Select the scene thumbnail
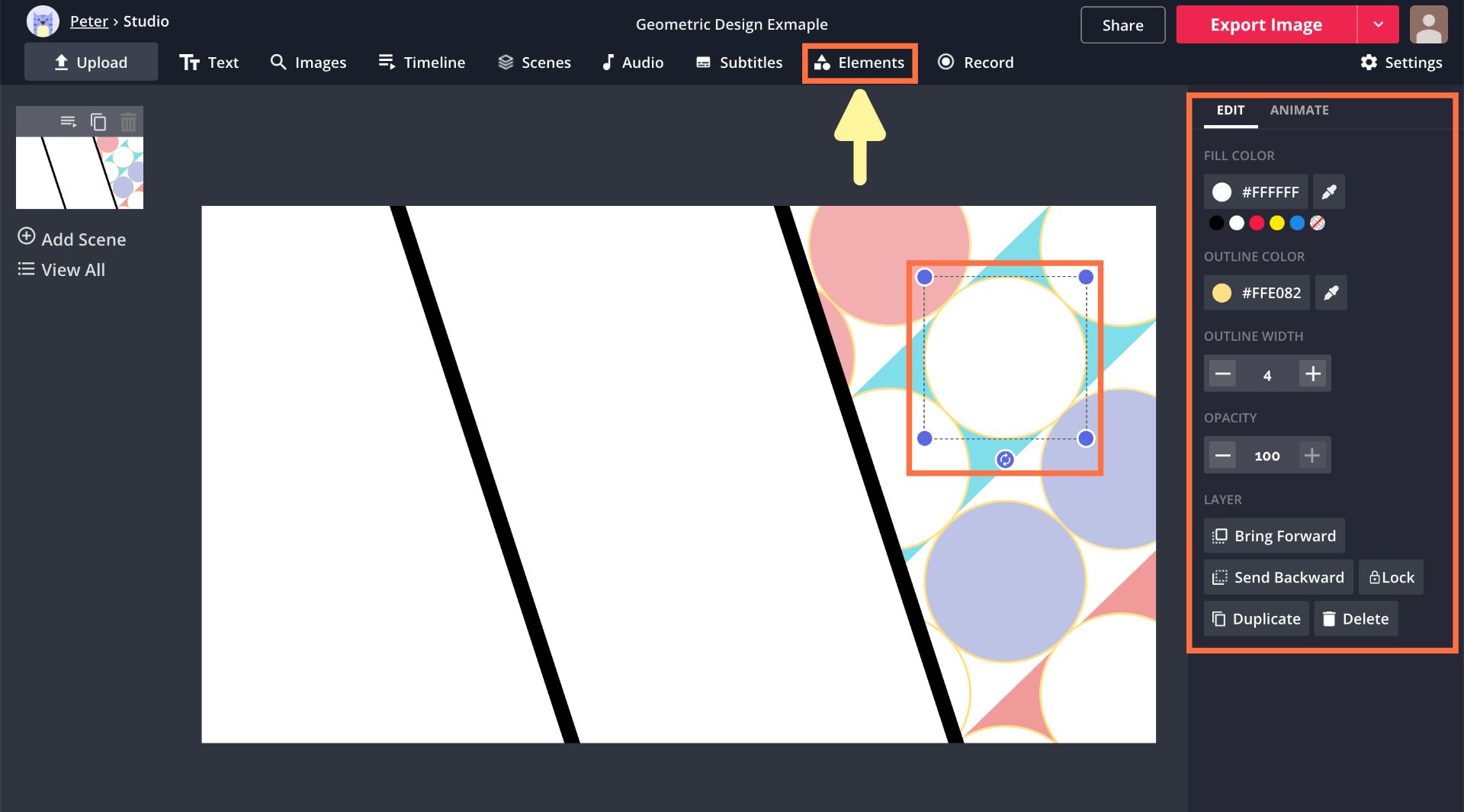 pyautogui.click(x=79, y=172)
